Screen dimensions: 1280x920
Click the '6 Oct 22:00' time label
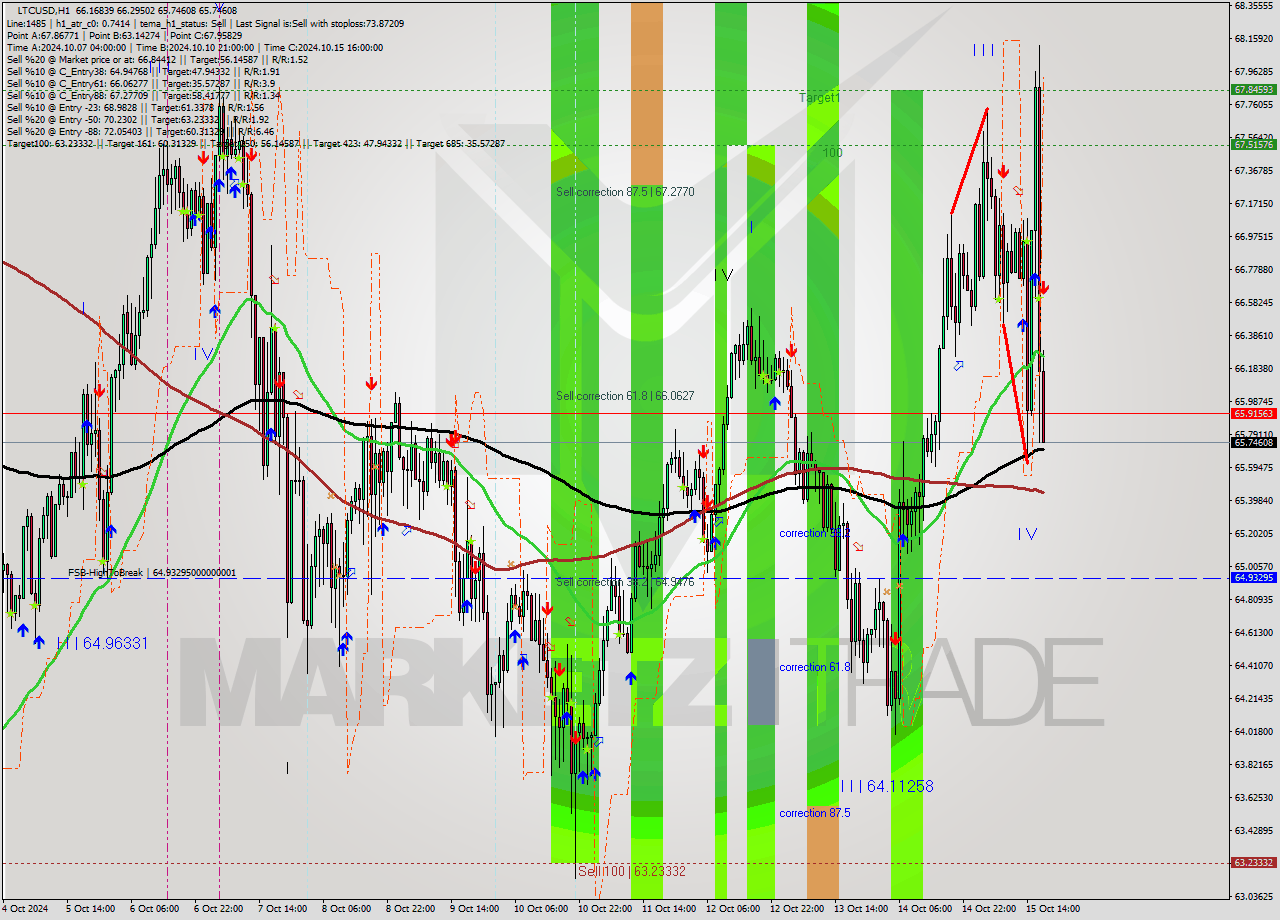pos(218,909)
